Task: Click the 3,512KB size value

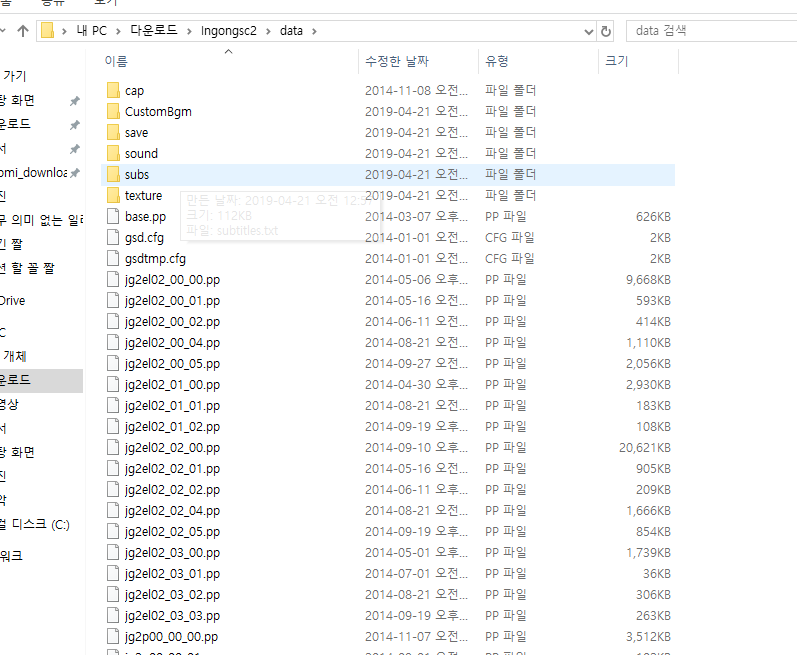Action: (x=648, y=637)
